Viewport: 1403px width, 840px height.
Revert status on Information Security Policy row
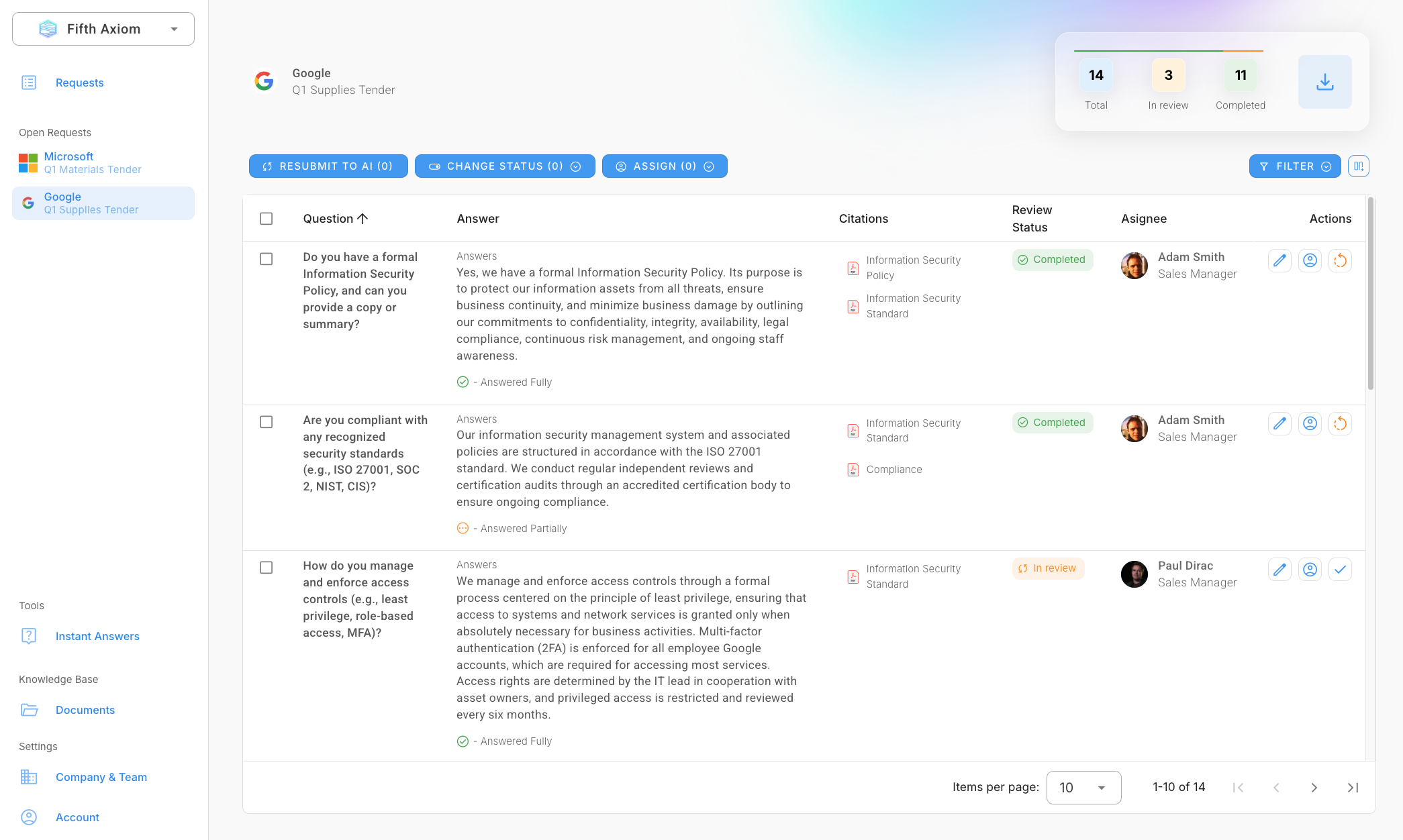click(1340, 260)
